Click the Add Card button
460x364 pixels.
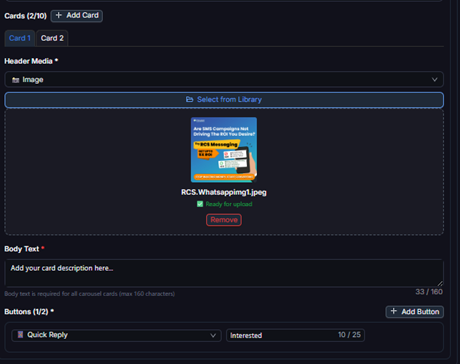point(76,16)
